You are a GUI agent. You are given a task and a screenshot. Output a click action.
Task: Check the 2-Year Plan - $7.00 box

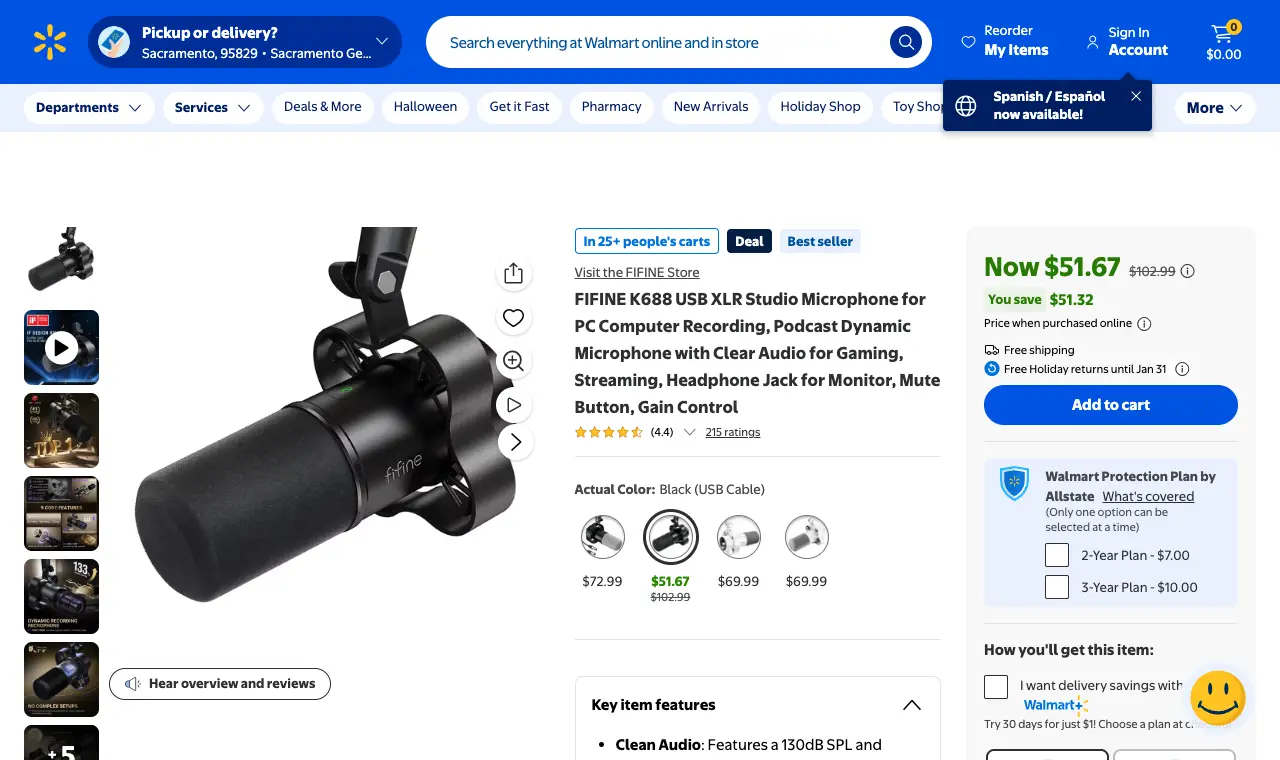click(x=1057, y=555)
